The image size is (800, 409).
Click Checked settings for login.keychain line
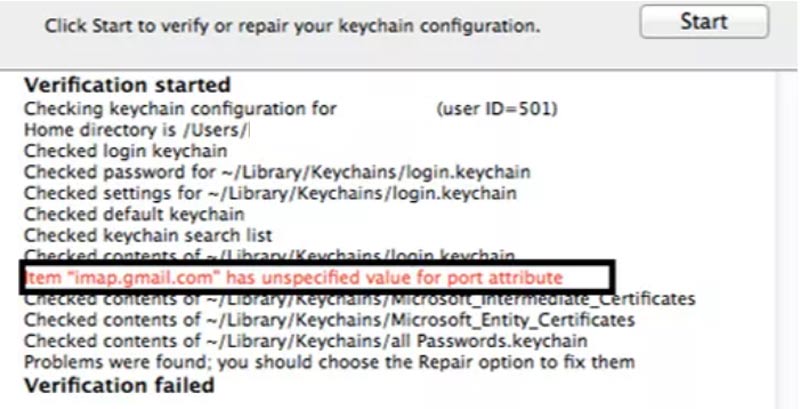[270, 194]
